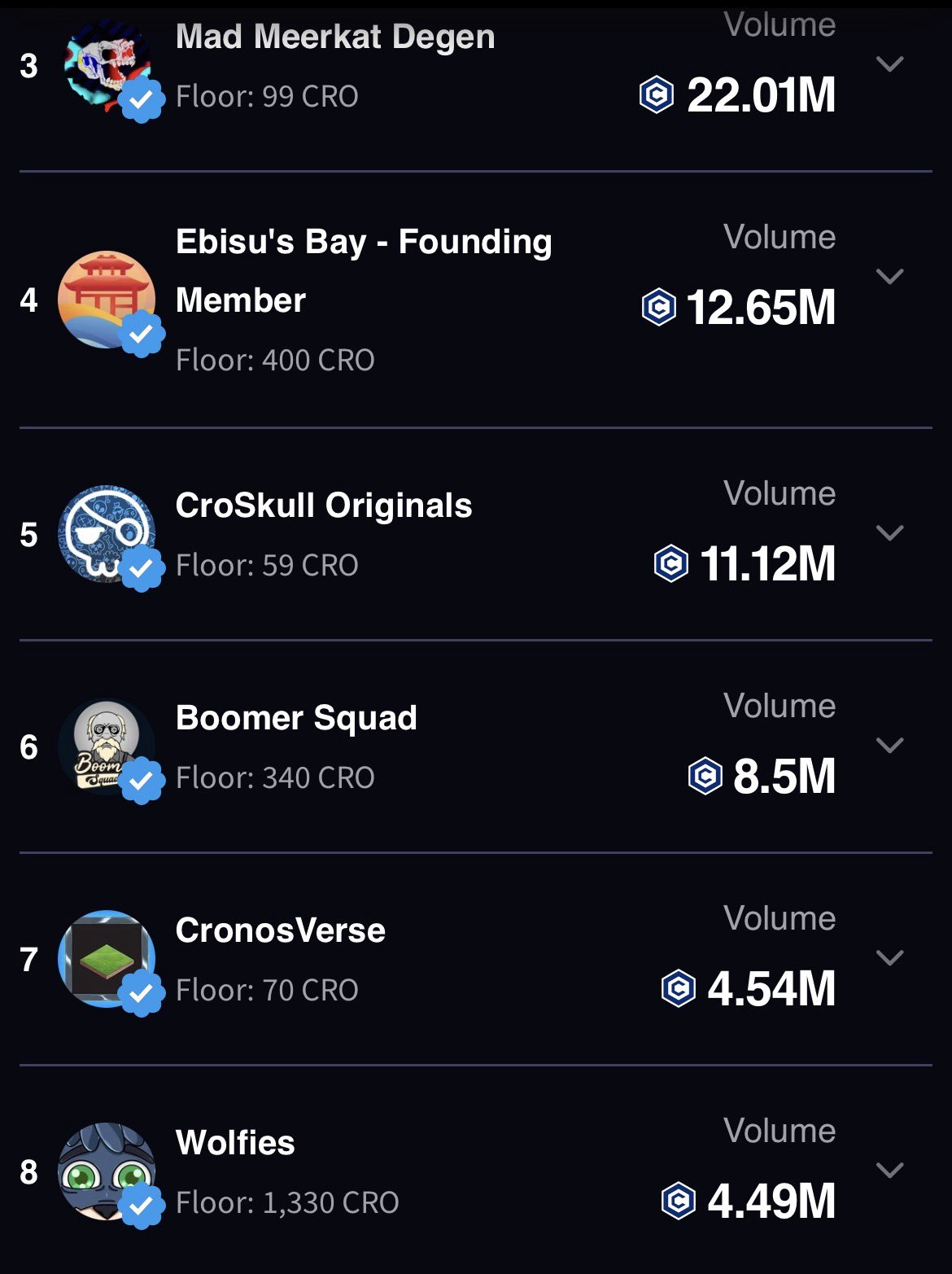The width and height of the screenshot is (952, 1274).
Task: Expand the Wolfies row chevron
Action: click(890, 1170)
